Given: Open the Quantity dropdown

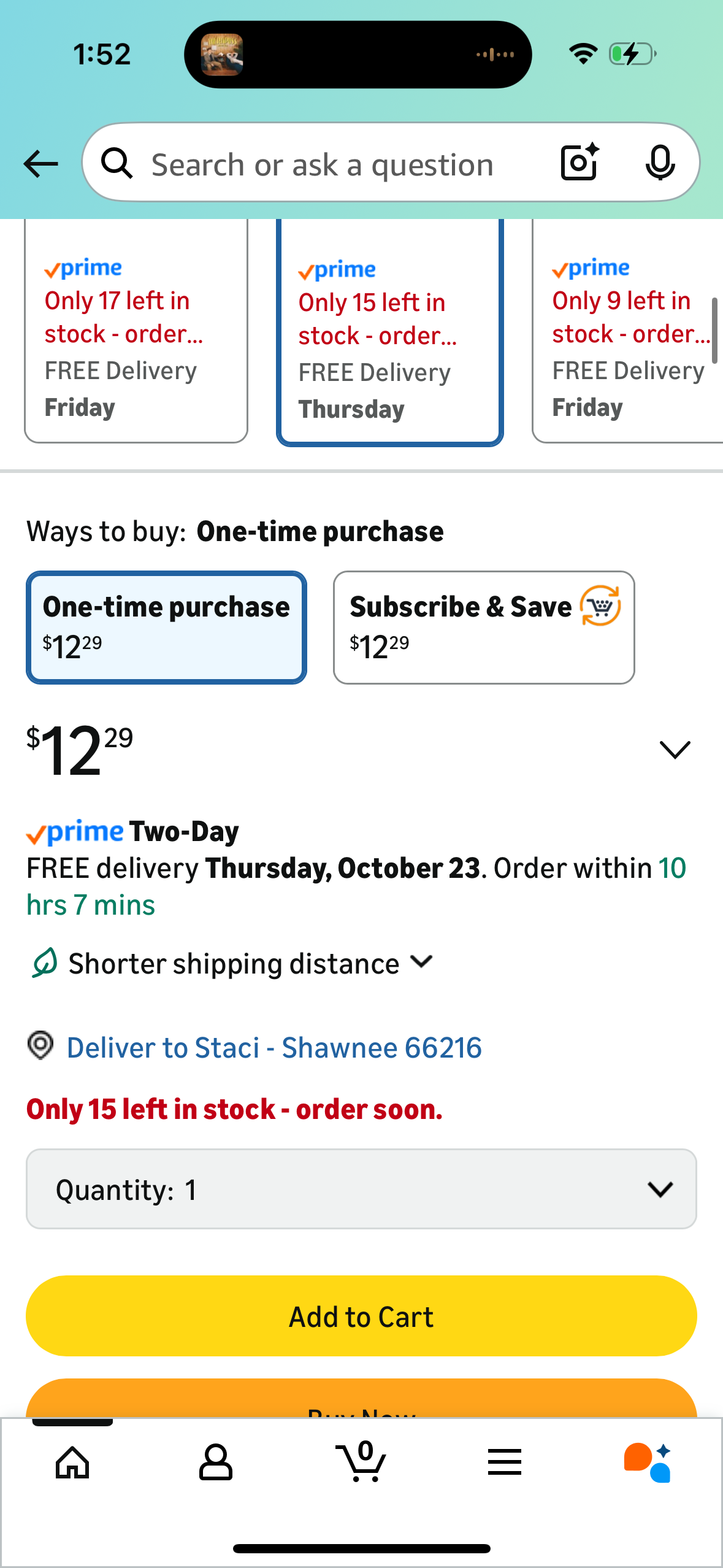Looking at the screenshot, I should click(361, 1189).
